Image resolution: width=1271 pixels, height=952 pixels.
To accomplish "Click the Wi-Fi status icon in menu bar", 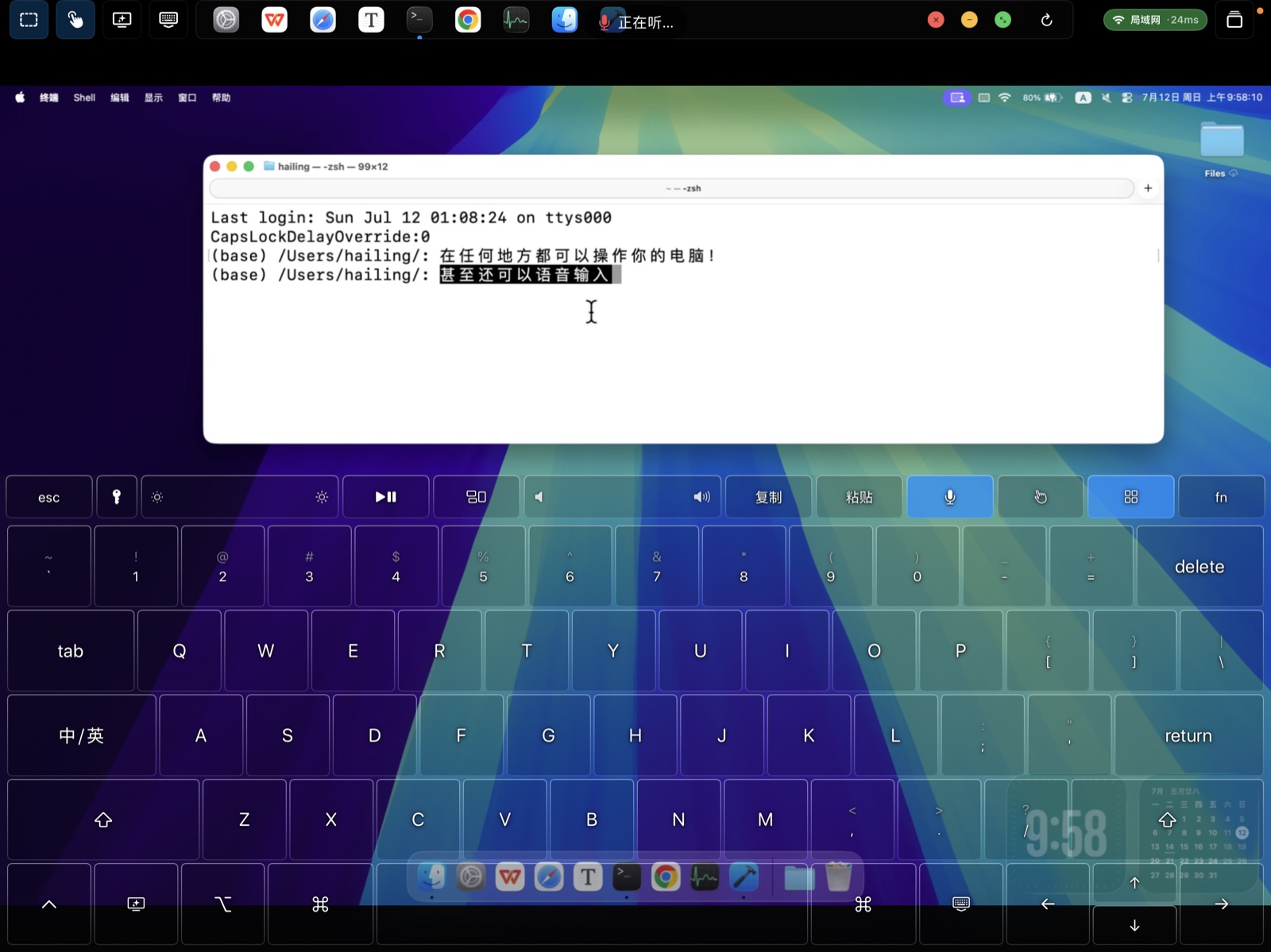I will pyautogui.click(x=1005, y=98).
